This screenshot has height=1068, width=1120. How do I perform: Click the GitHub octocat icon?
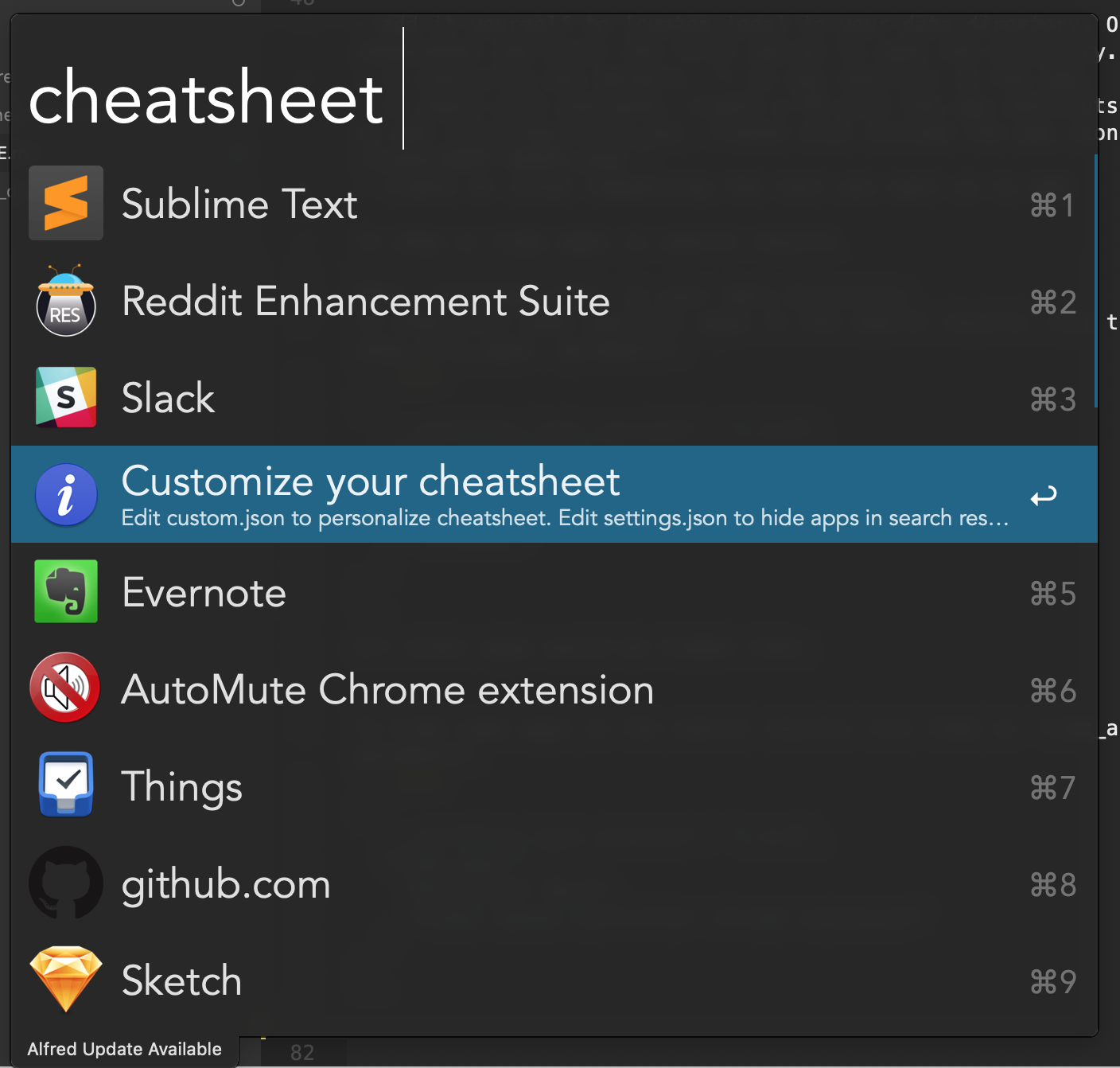pos(66,883)
